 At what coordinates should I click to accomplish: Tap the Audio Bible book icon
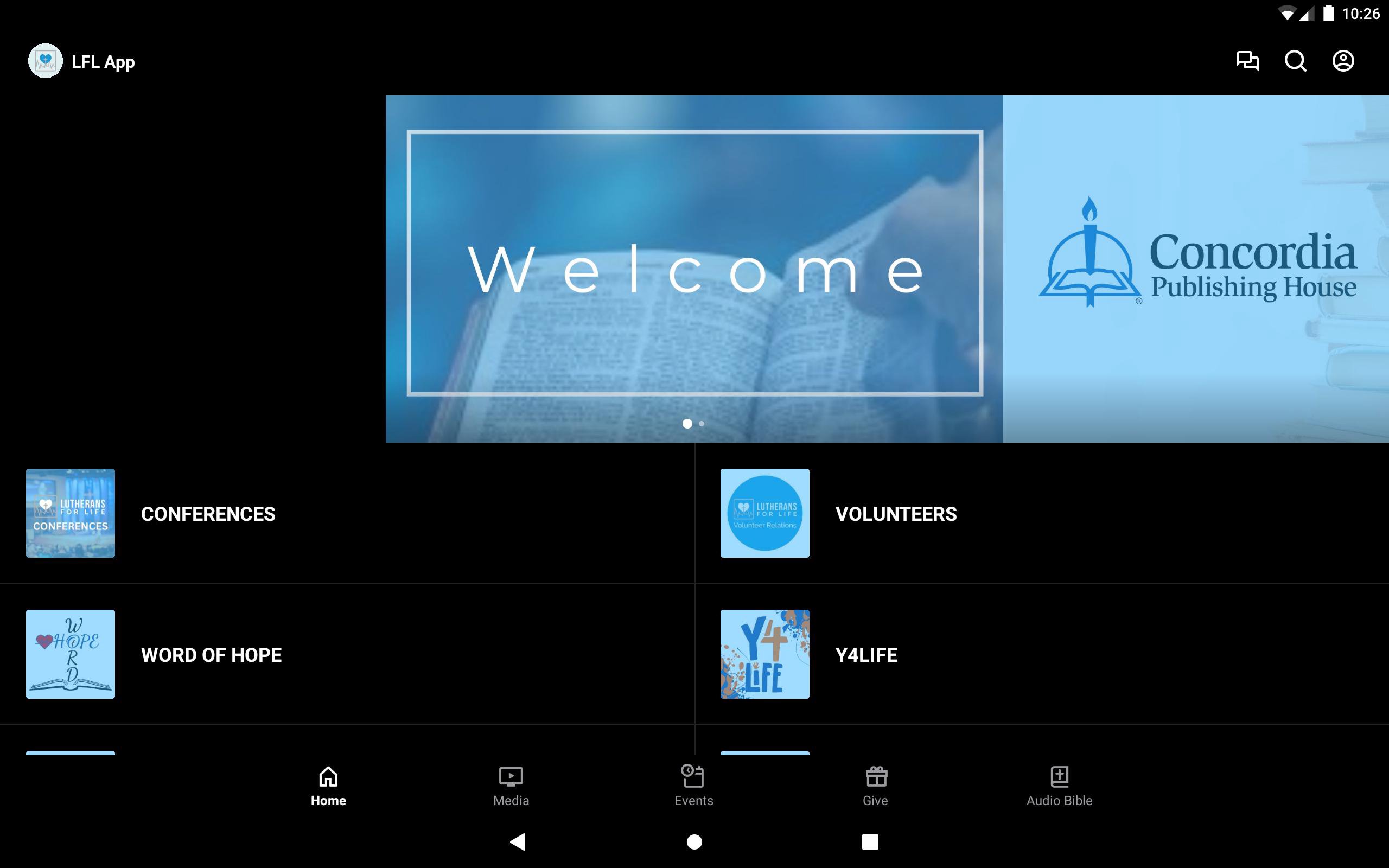click(1059, 776)
